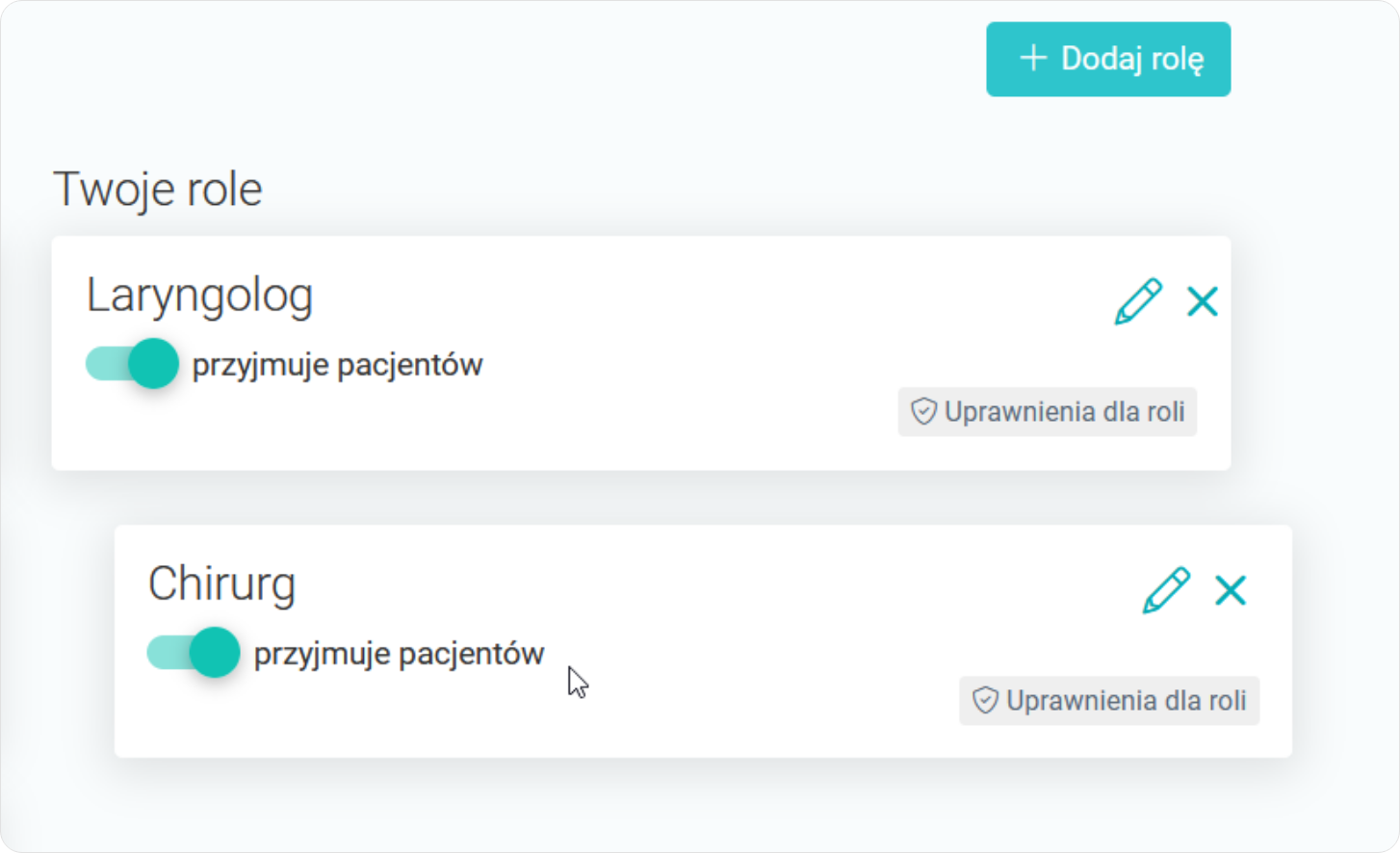
Task: Click the shield icon next to Uprawnienia dla roli for Laryngolog
Action: (923, 412)
